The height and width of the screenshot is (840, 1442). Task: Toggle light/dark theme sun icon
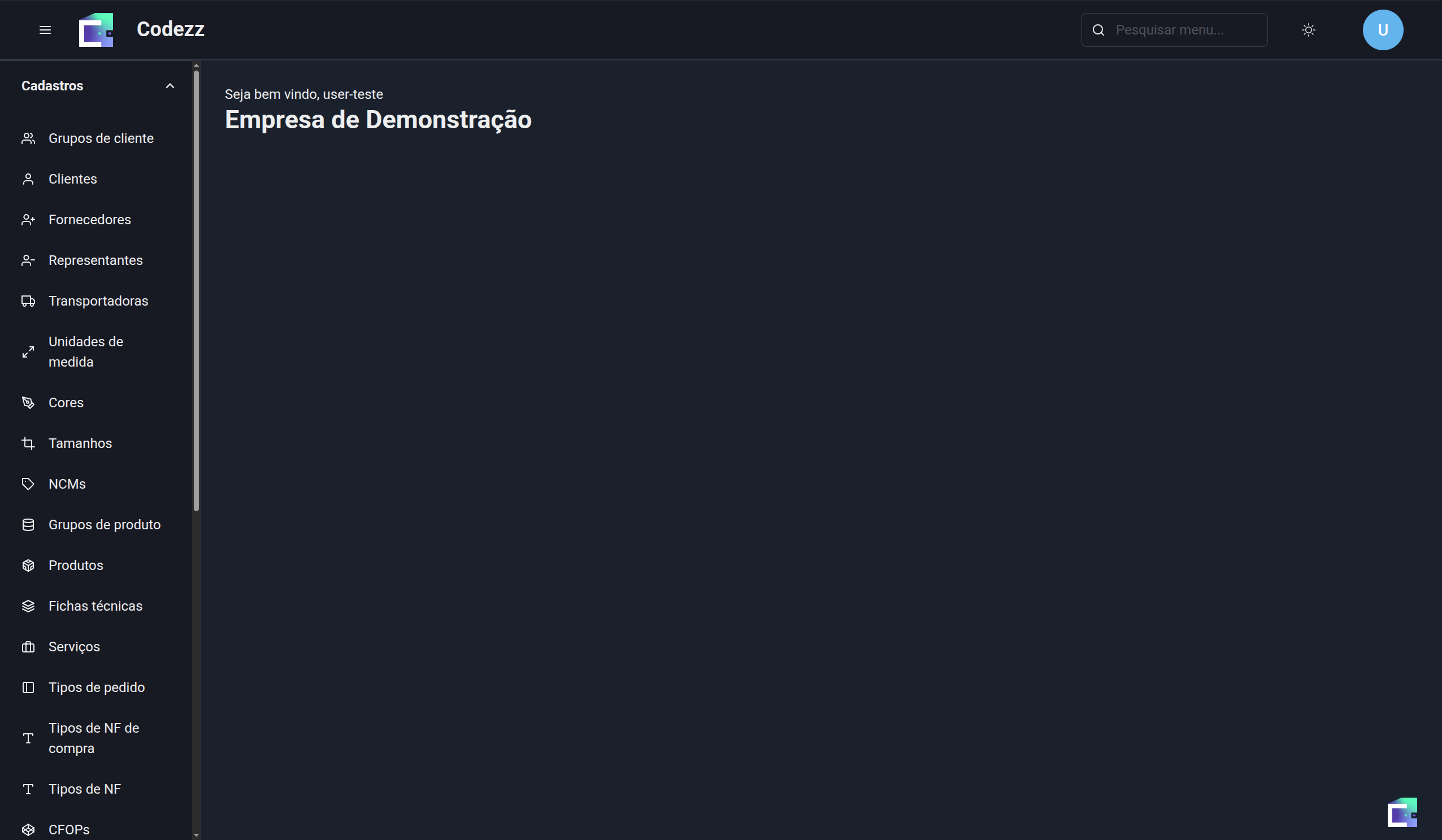click(x=1308, y=30)
